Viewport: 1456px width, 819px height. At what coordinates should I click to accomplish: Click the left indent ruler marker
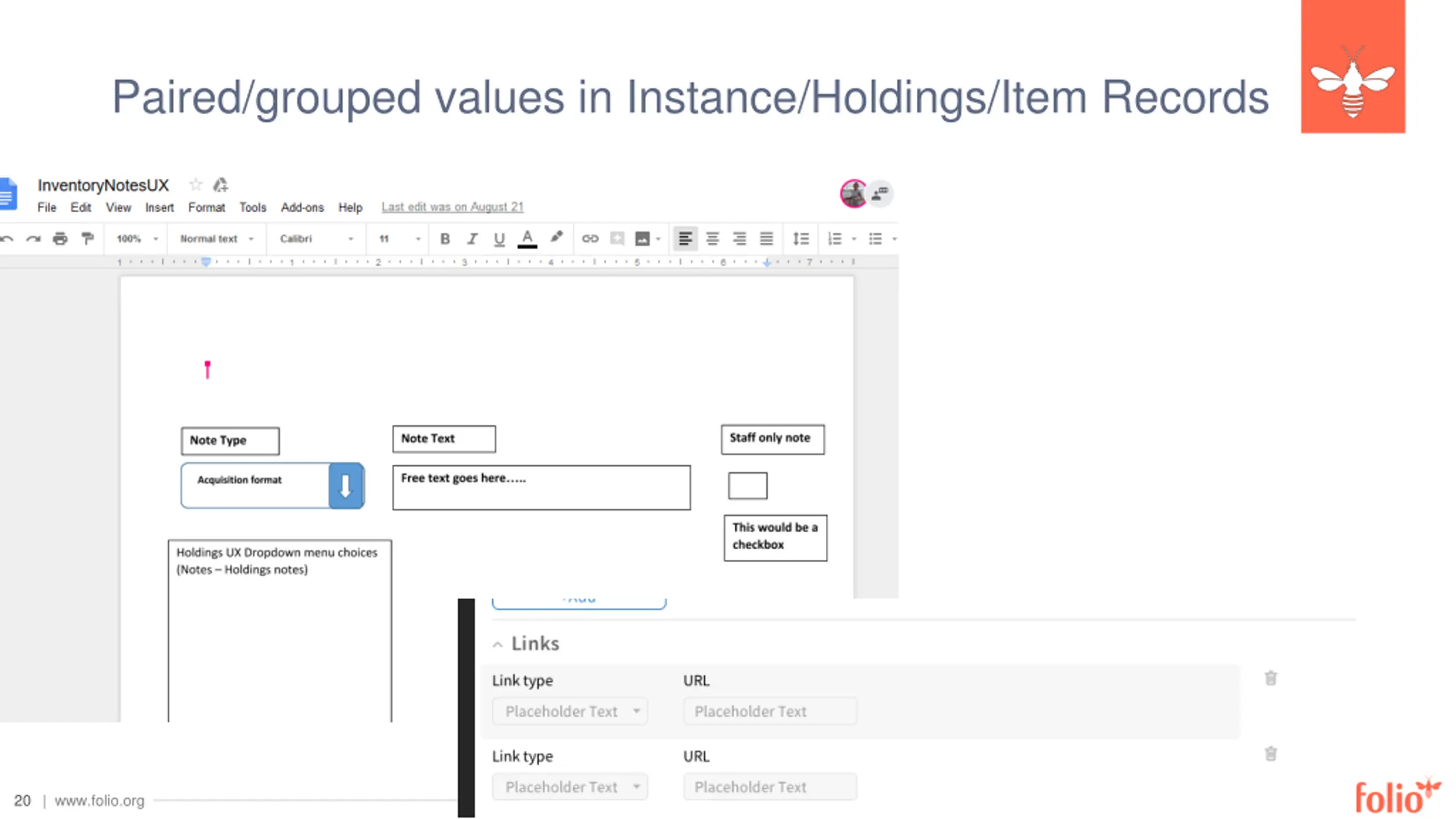pos(206,262)
